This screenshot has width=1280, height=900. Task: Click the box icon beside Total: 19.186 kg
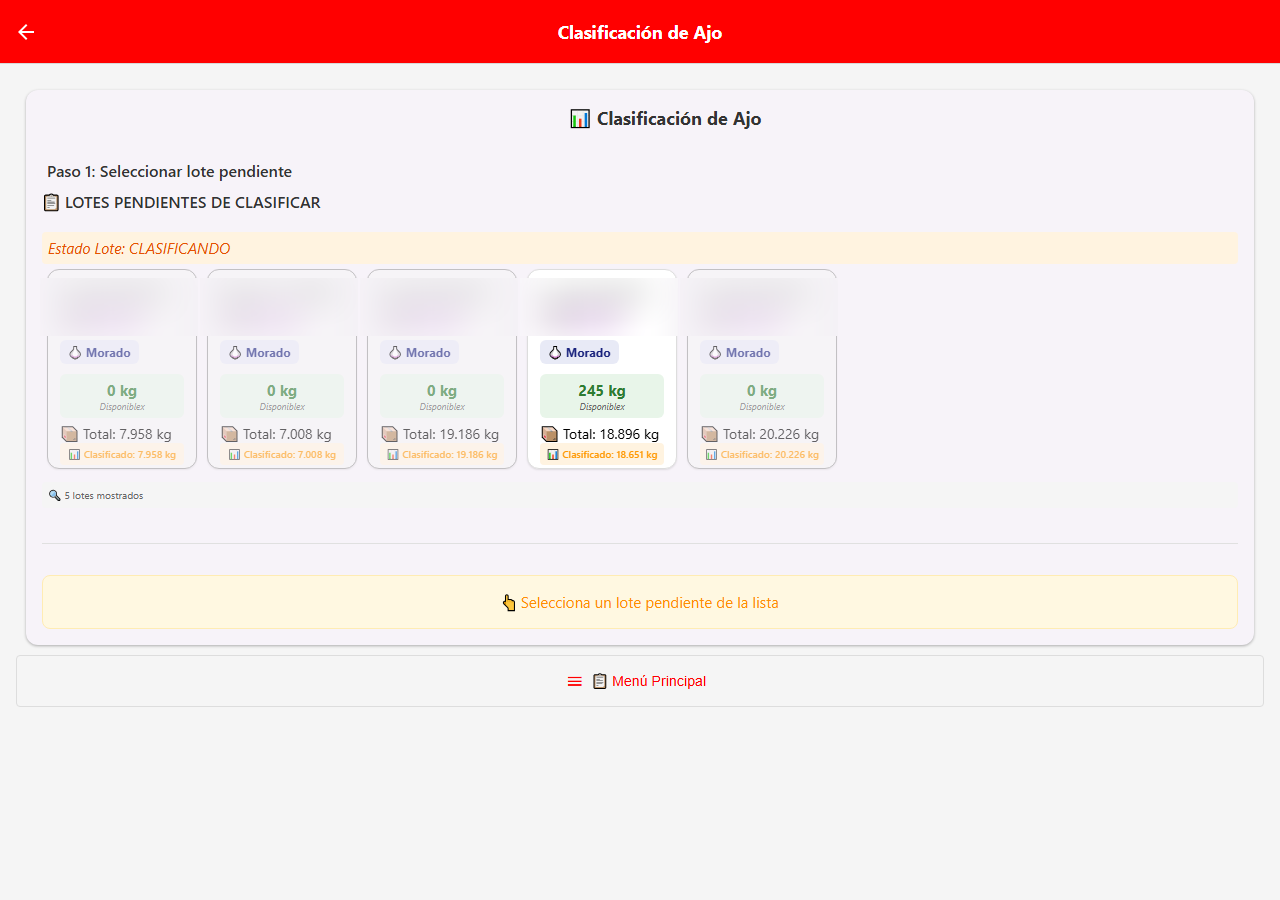coord(390,434)
